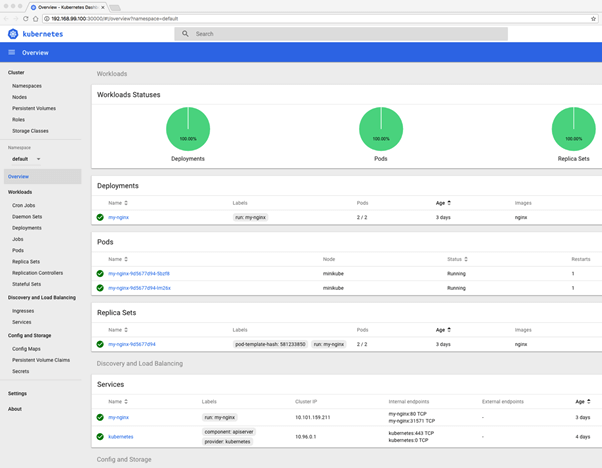Open Namespaces in the Cluster menu
This screenshot has height=468, width=602.
(27, 86)
